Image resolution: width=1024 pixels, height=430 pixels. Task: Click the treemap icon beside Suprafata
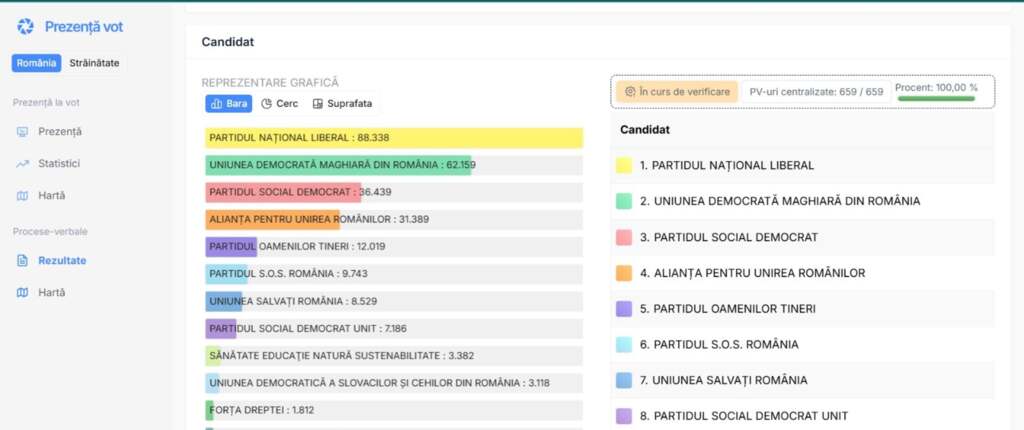pyautogui.click(x=317, y=103)
